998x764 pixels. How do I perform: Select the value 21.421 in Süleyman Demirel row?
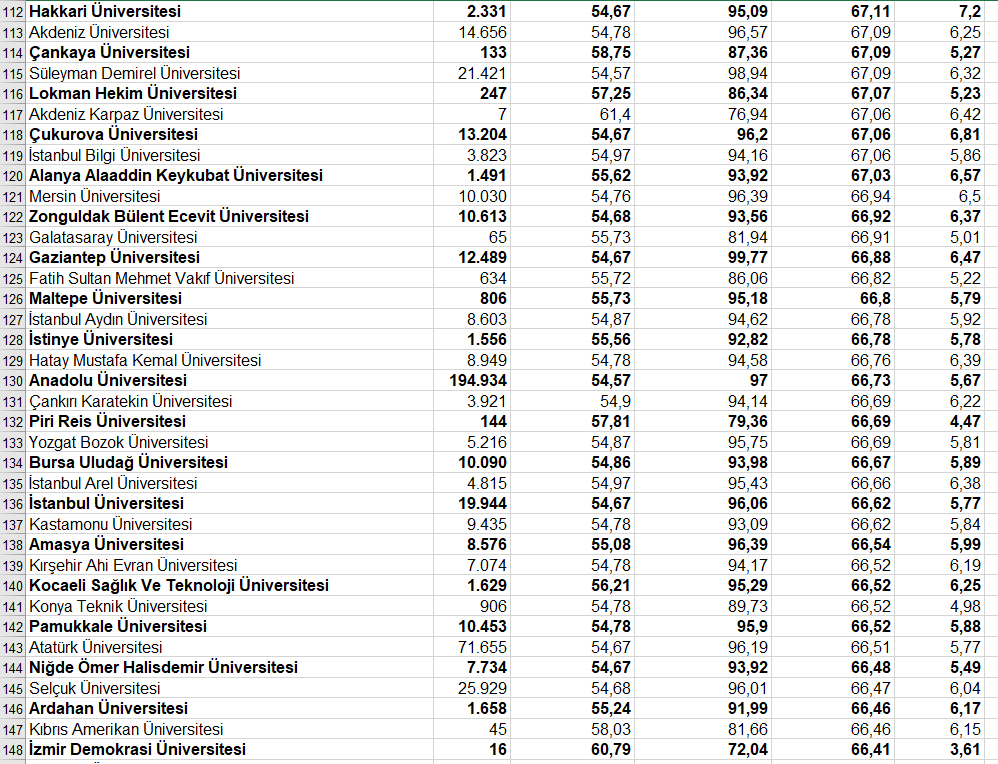482,74
